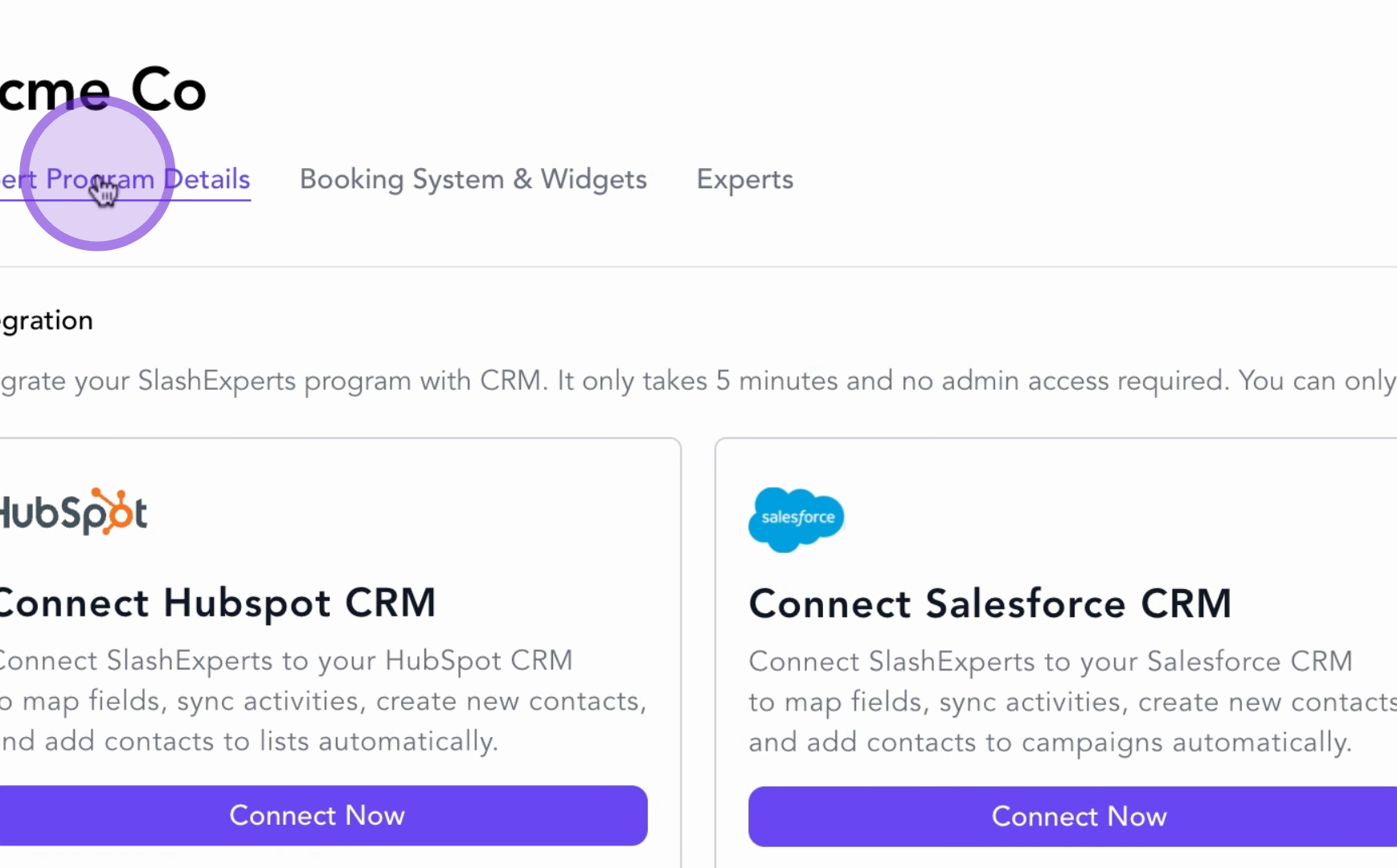Click the Connect Salesforce CRM heading
This screenshot has height=868, width=1397.
pyautogui.click(x=989, y=604)
